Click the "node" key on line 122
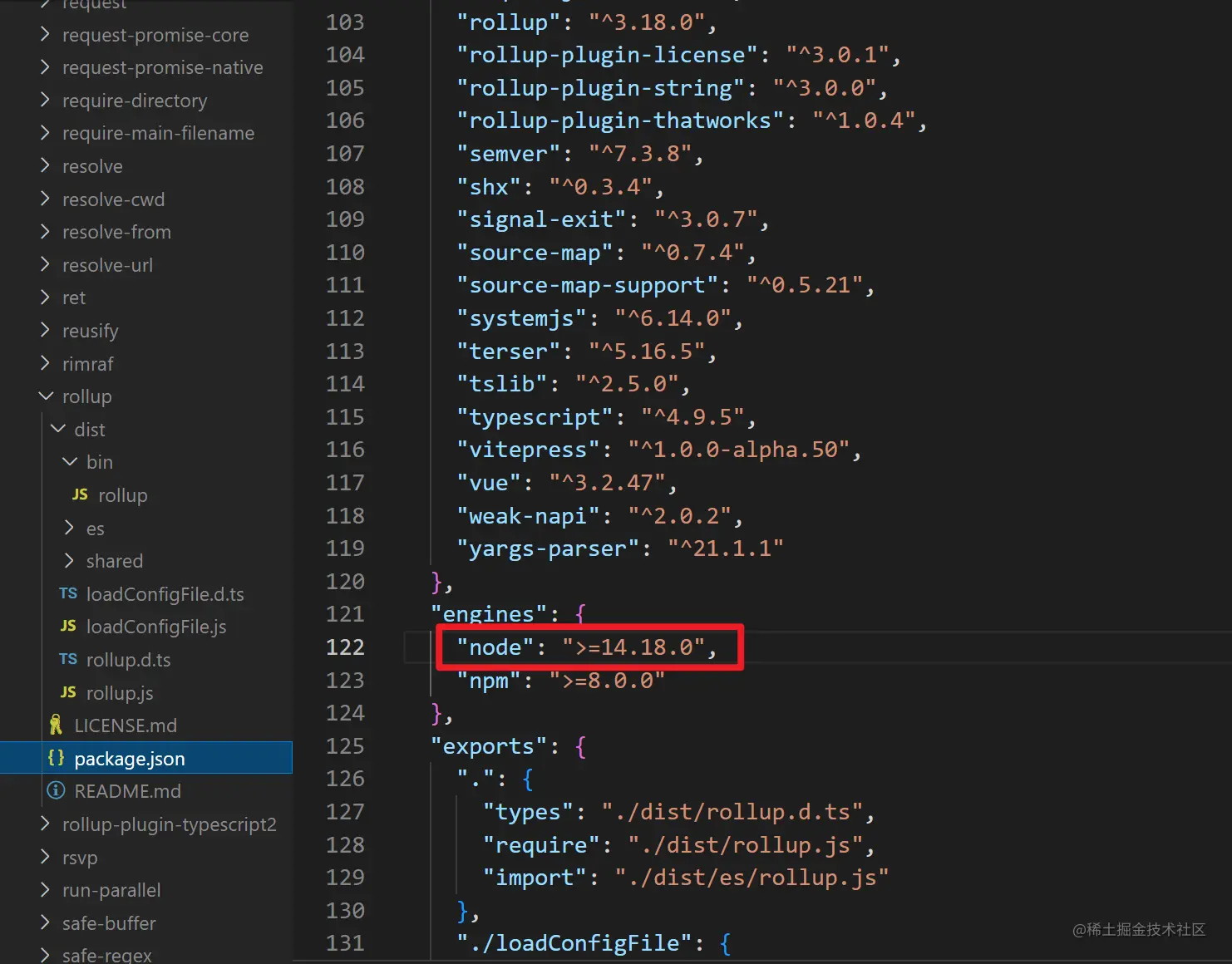Screen dimensions: 1232x964 (495, 647)
